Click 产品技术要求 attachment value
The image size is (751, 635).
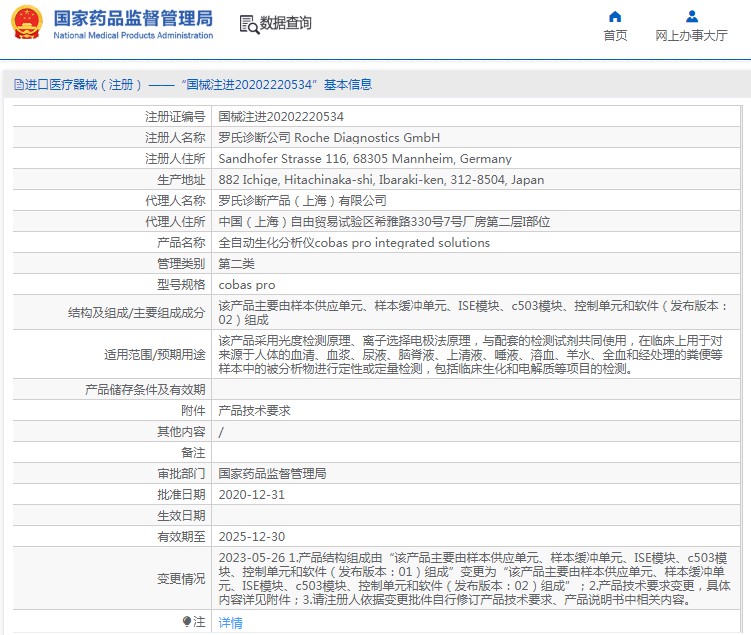tap(254, 410)
